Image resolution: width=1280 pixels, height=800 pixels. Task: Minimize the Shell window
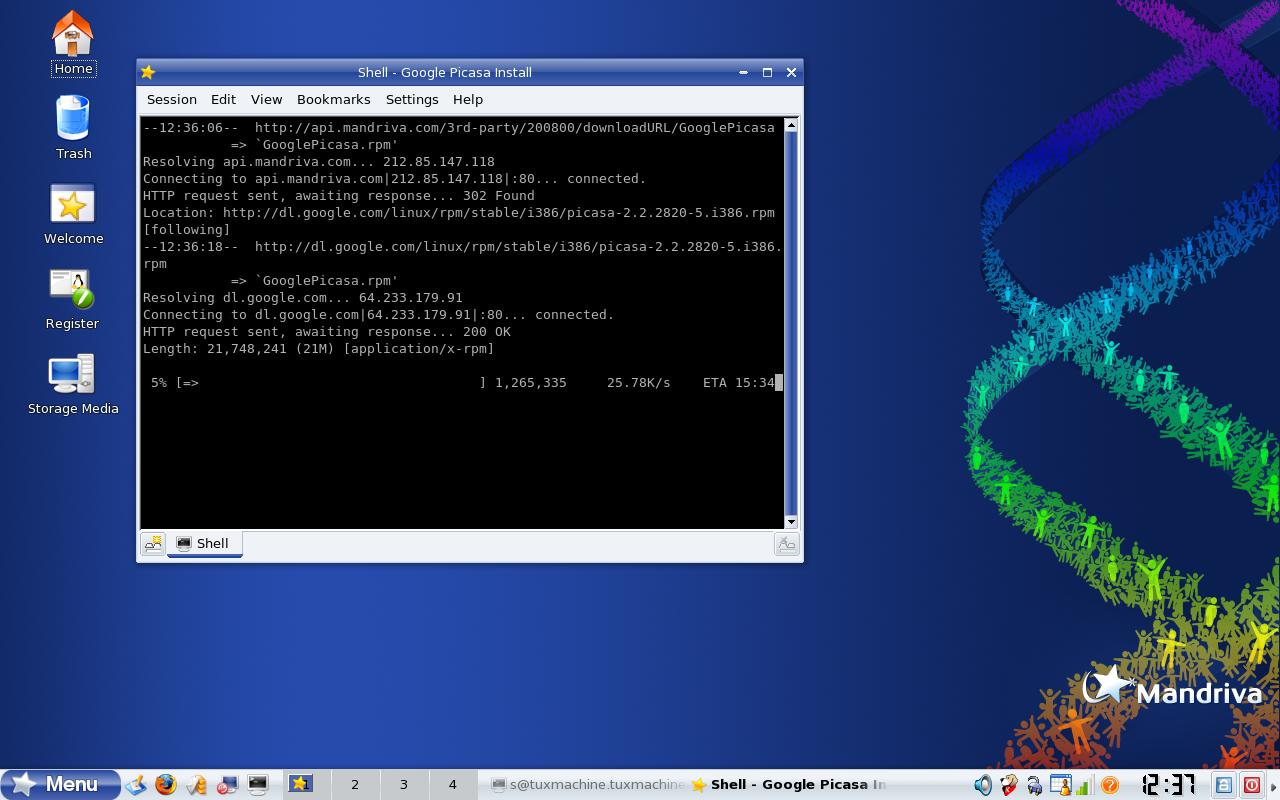(743, 72)
